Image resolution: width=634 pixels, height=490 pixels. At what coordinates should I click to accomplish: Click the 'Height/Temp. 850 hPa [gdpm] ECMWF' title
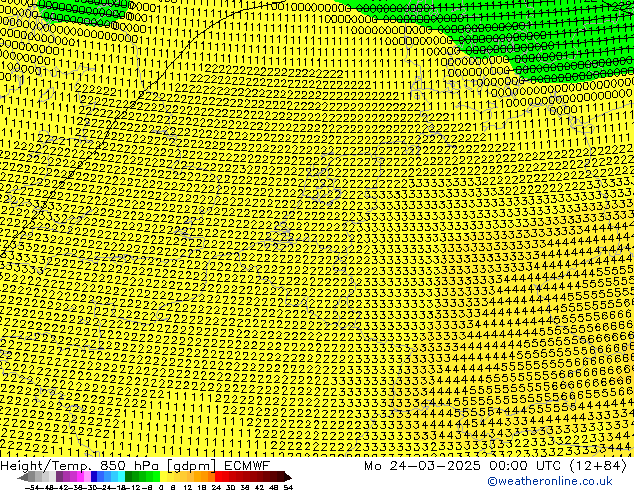[135, 465]
